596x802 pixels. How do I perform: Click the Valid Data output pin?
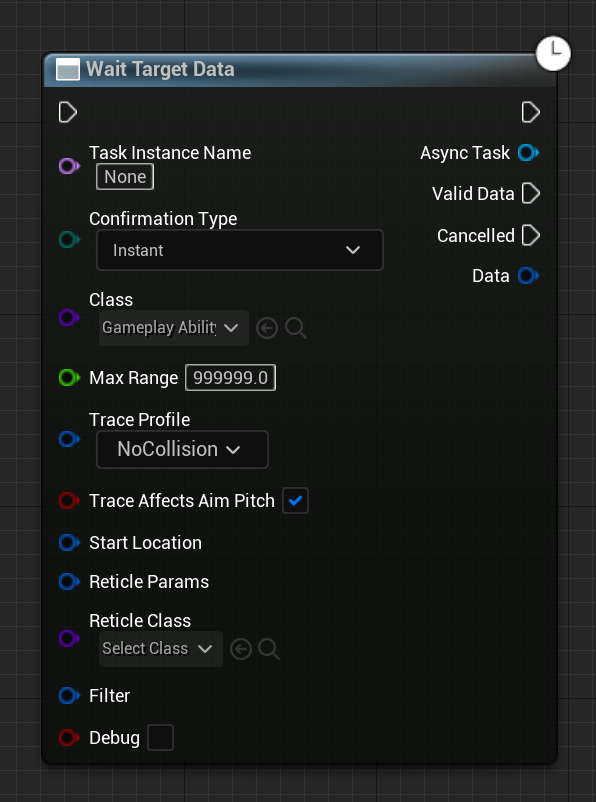pos(531,194)
